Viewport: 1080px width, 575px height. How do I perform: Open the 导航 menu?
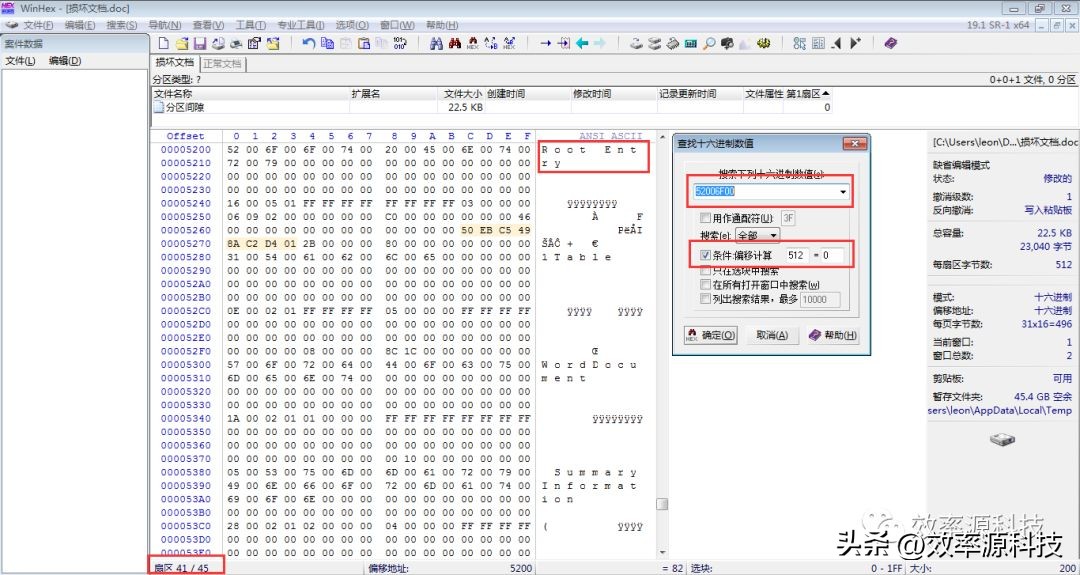coord(165,25)
